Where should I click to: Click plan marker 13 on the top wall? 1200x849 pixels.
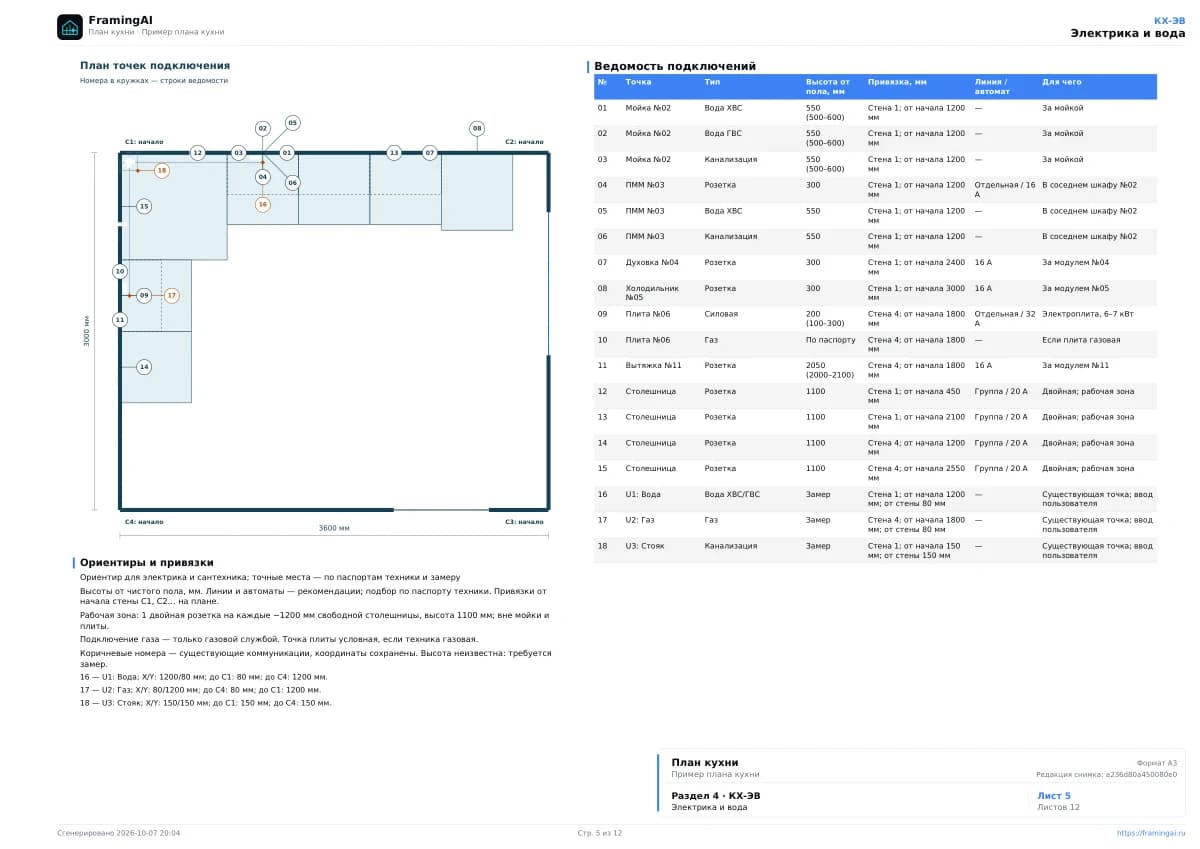(394, 153)
